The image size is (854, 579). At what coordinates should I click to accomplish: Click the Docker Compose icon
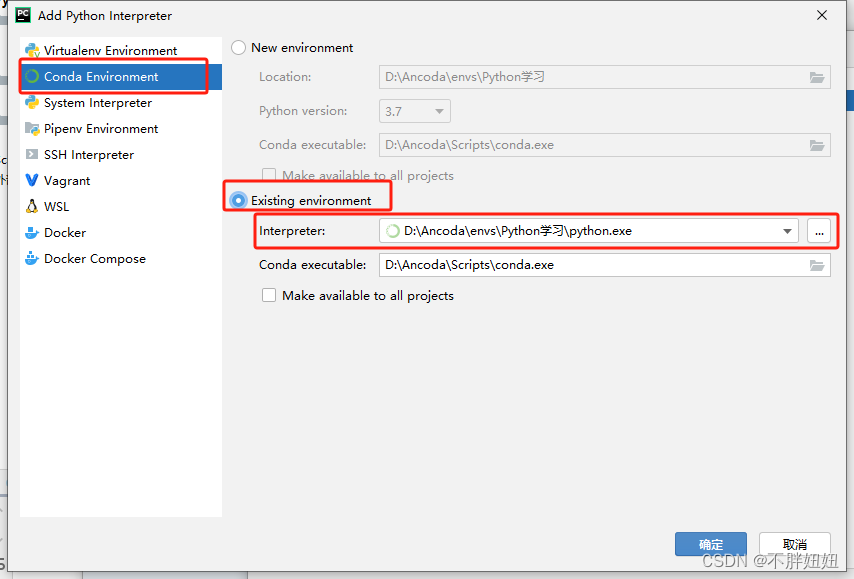coord(32,258)
